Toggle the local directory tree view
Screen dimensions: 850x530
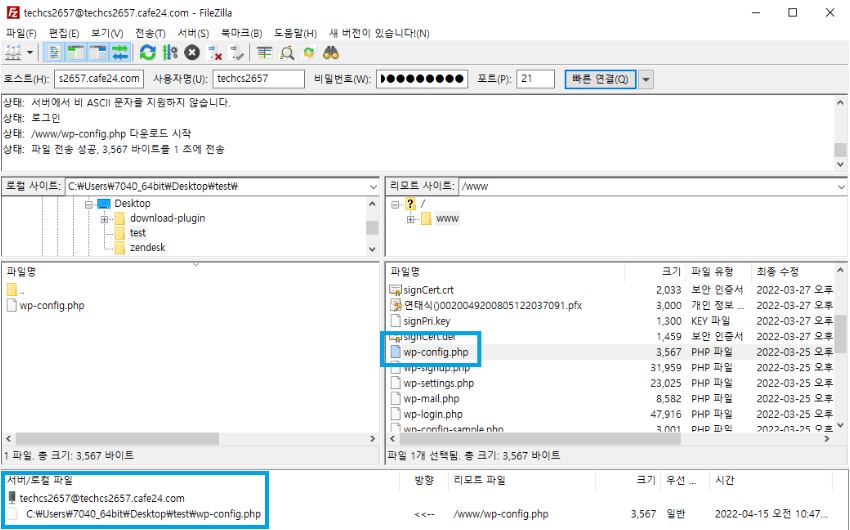pyautogui.click(x=75, y=53)
